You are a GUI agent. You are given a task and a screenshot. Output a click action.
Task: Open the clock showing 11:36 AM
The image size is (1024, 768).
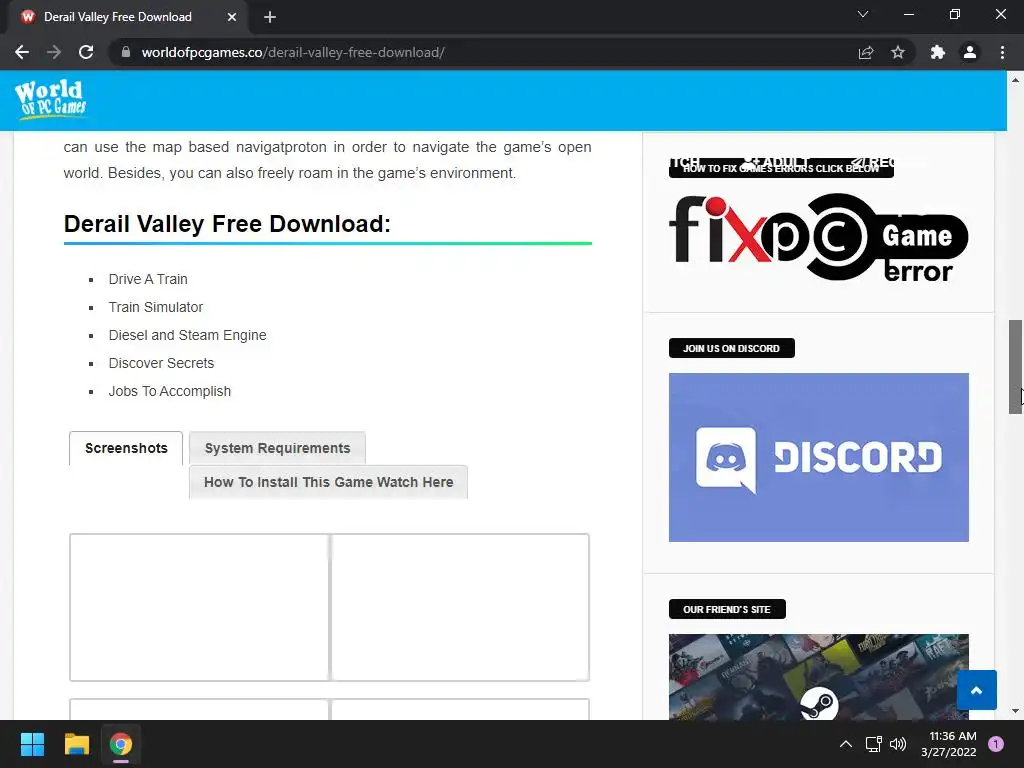949,744
